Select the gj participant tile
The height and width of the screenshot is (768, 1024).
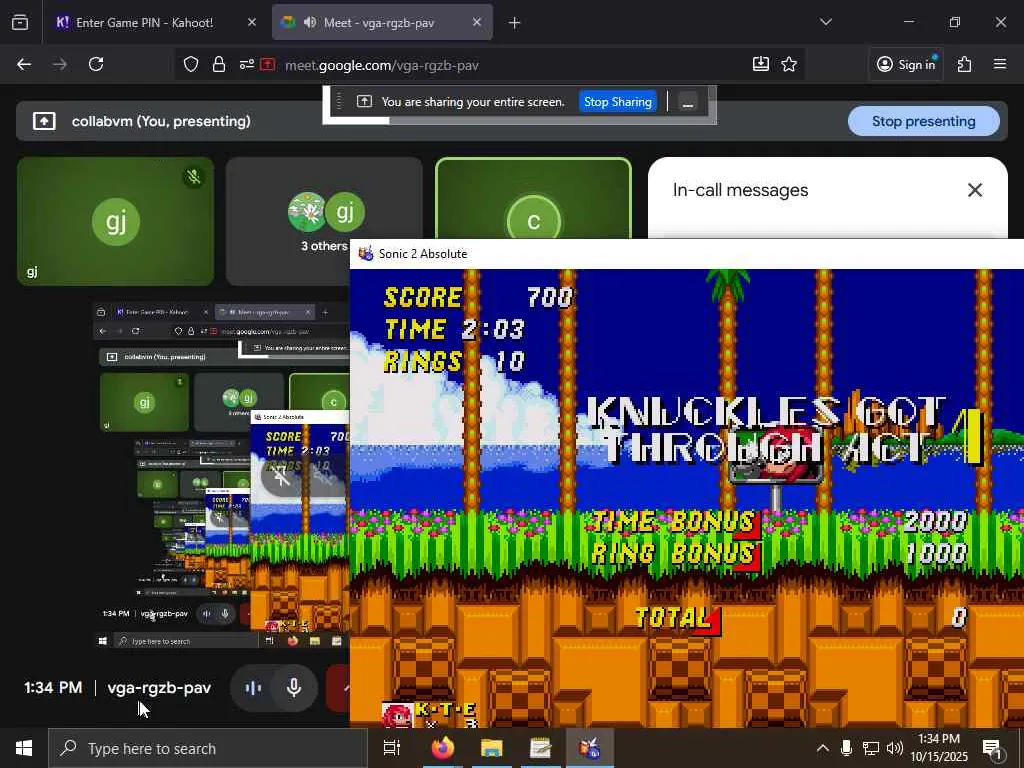click(116, 221)
